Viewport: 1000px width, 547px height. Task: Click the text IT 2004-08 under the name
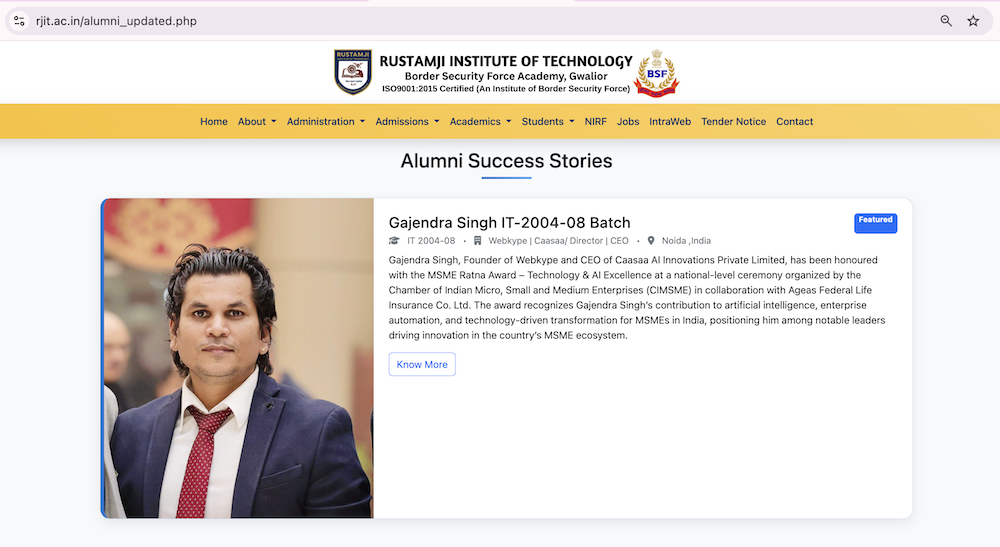coord(431,240)
